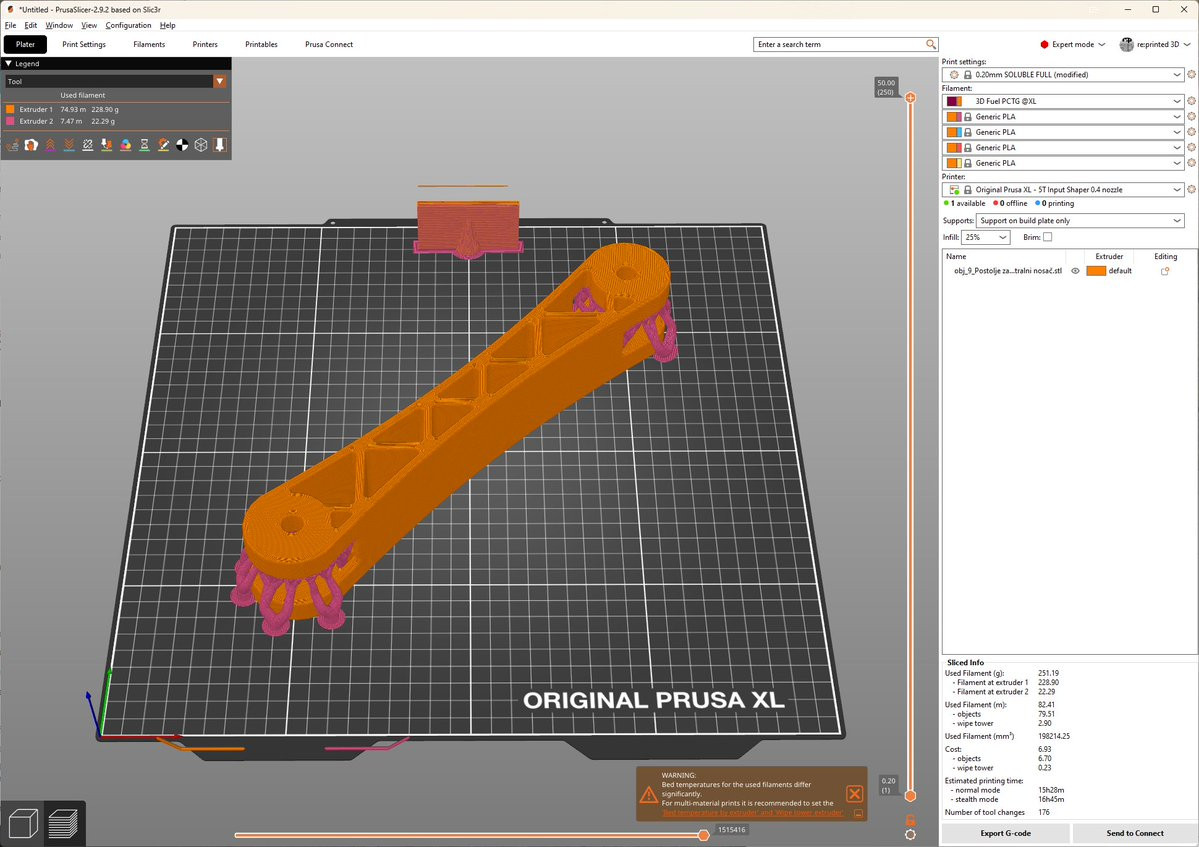Click horizontal moves slider thumb at 1515416

pos(703,835)
